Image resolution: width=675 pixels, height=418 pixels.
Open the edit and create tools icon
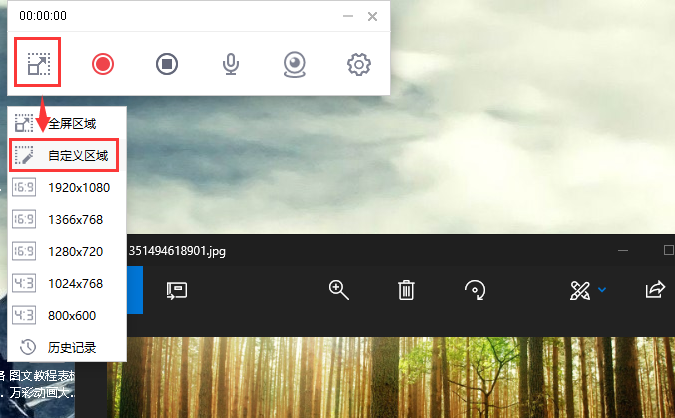click(580, 290)
